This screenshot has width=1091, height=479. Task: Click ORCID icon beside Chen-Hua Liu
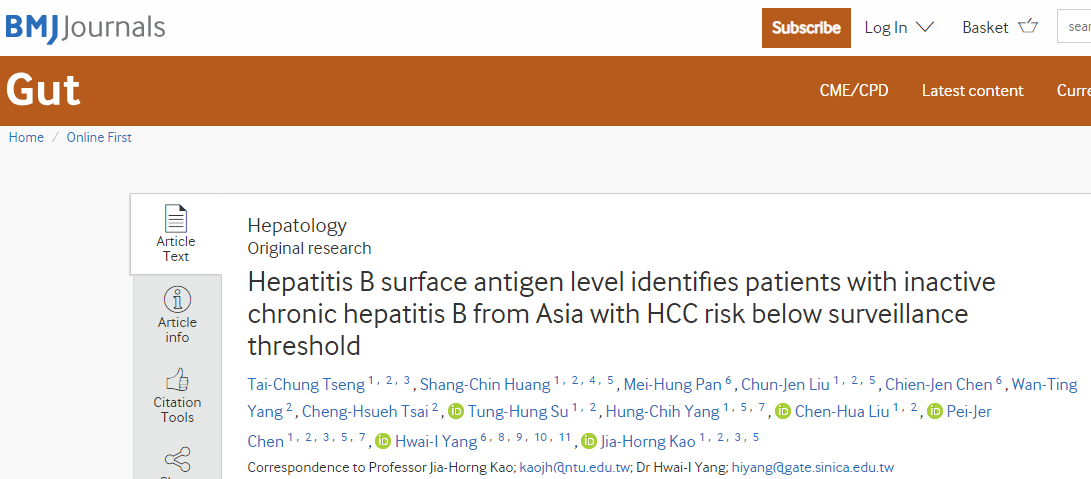pos(783,411)
